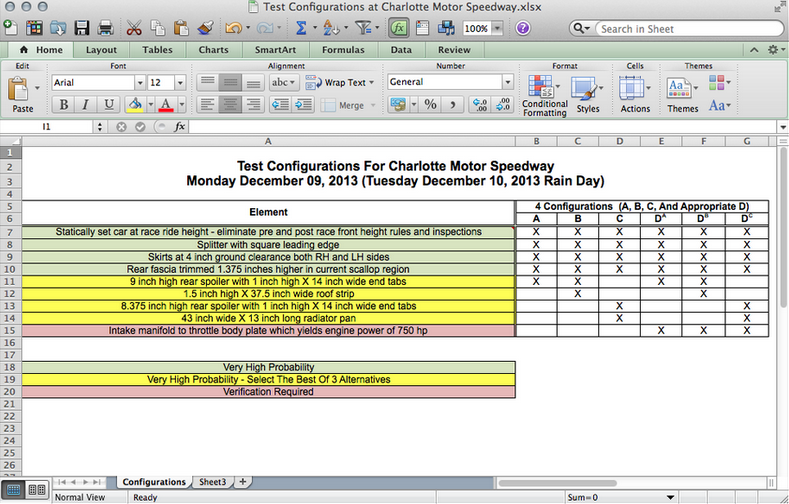Click the Copy icon

158,28
